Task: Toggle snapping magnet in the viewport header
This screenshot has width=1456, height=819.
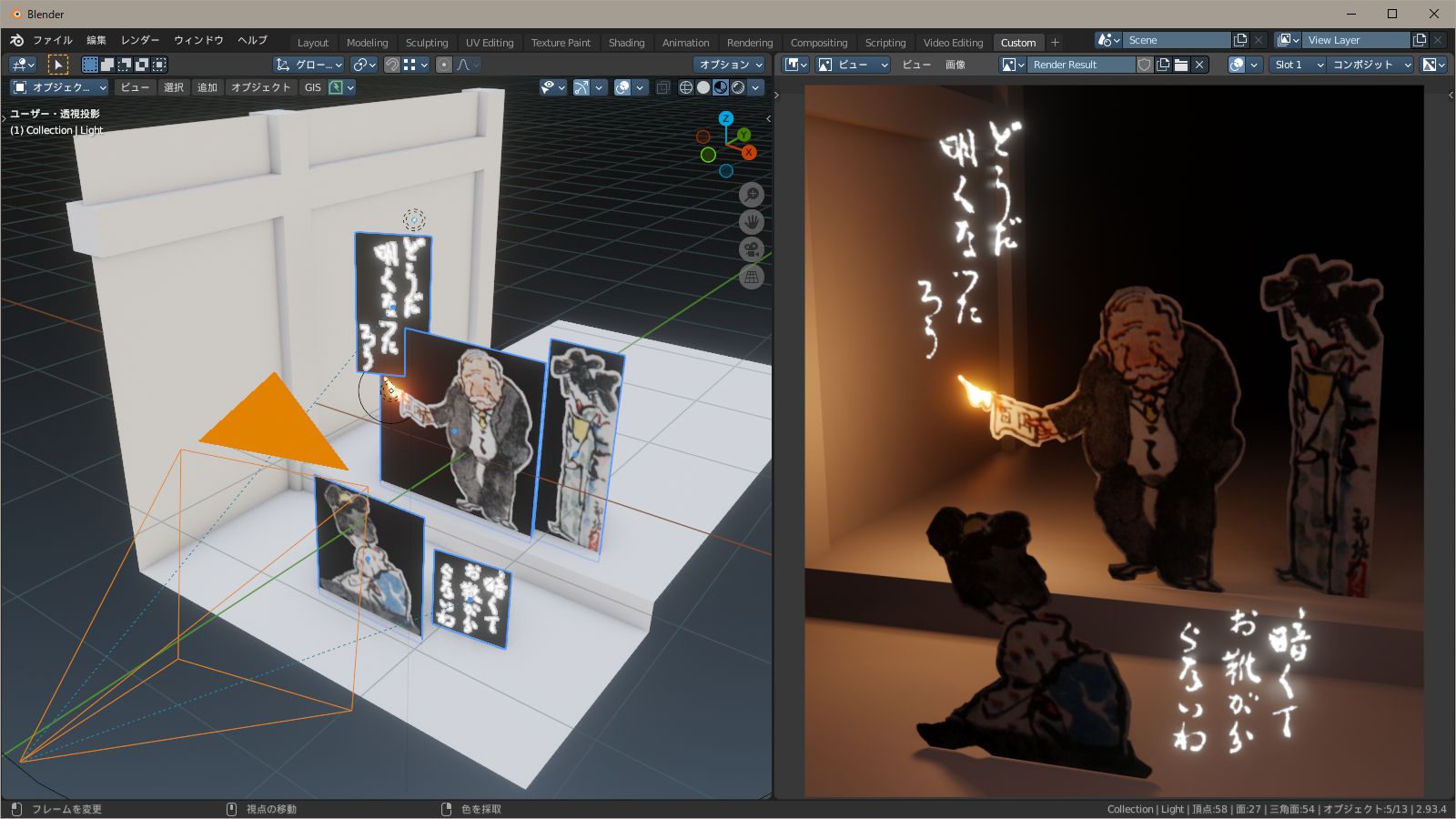Action: click(392, 65)
